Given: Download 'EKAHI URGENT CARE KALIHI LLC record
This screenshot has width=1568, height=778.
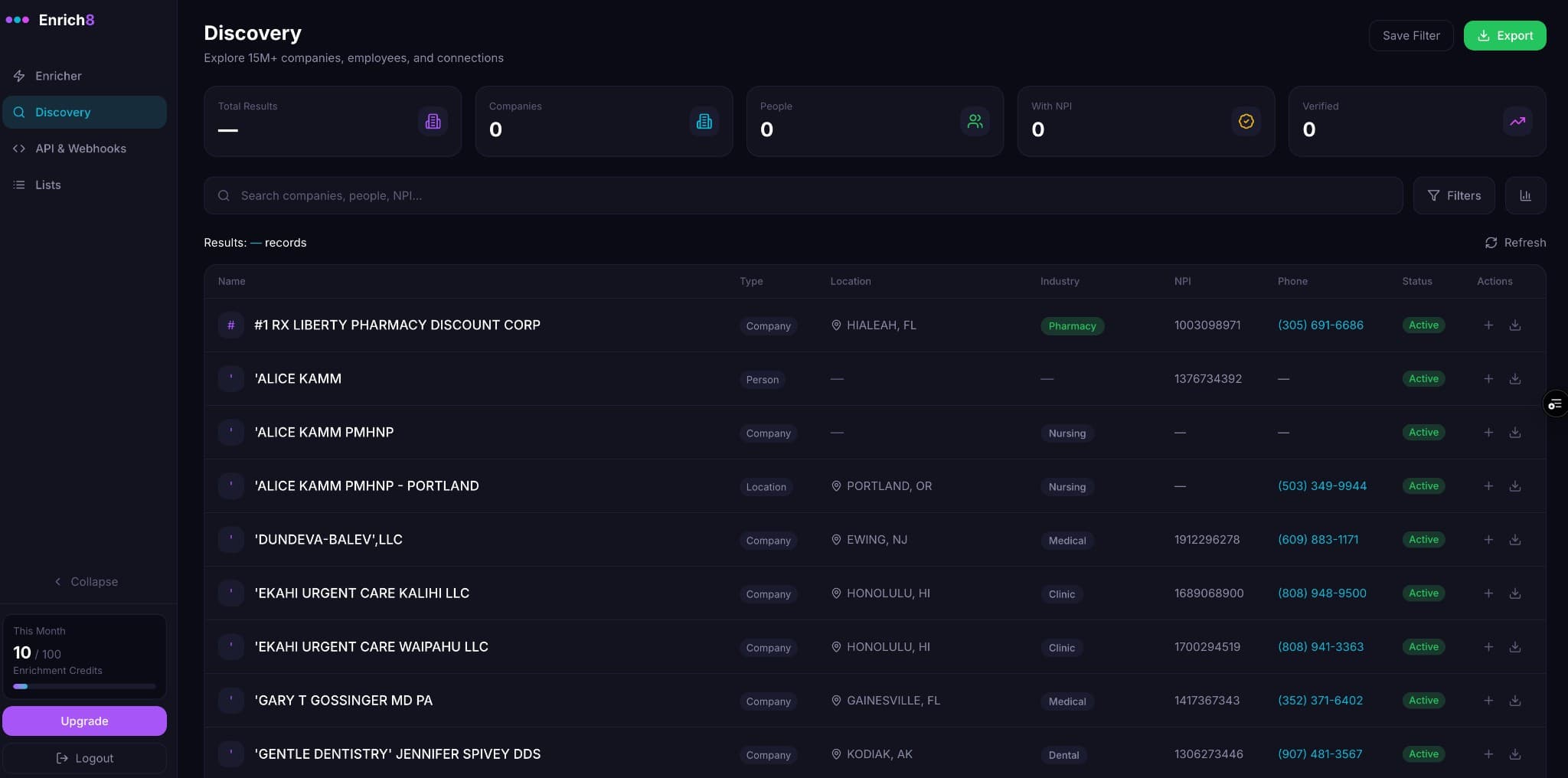Looking at the screenshot, I should pos(1514,593).
